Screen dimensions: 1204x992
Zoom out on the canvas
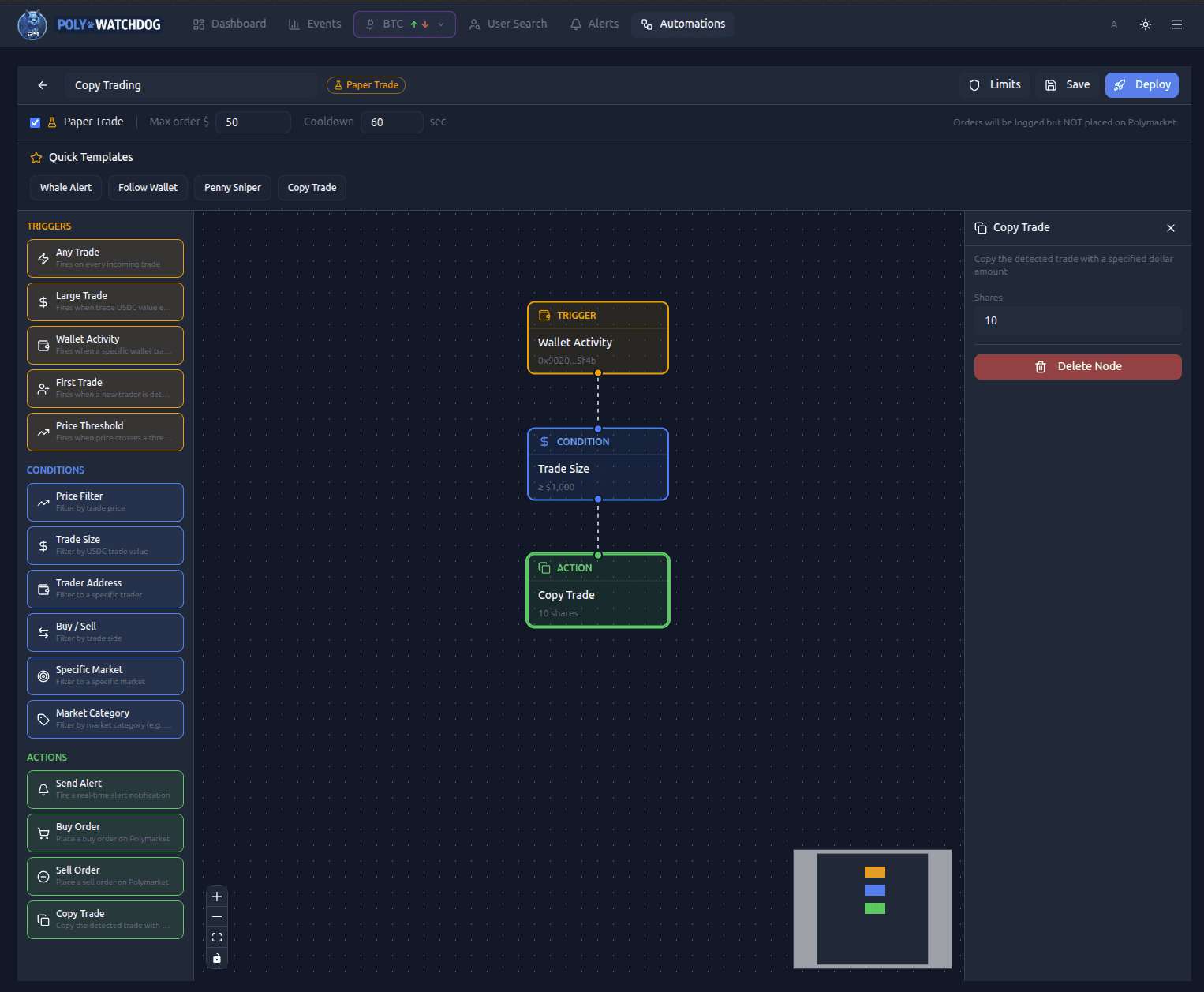pyautogui.click(x=217, y=917)
